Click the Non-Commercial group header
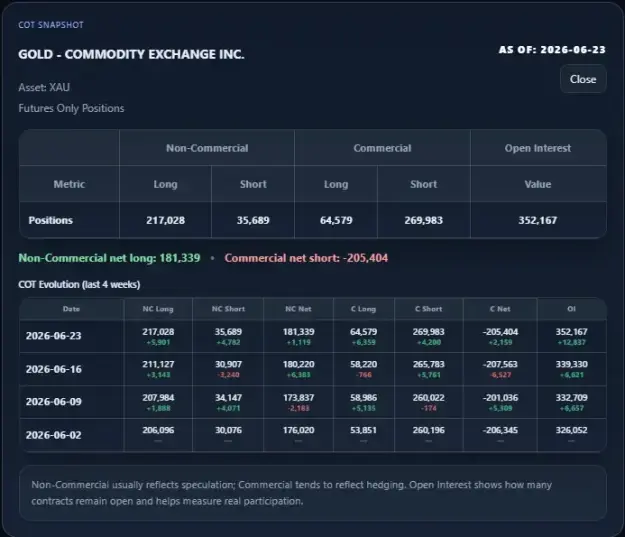The width and height of the screenshot is (625, 537). tap(207, 148)
